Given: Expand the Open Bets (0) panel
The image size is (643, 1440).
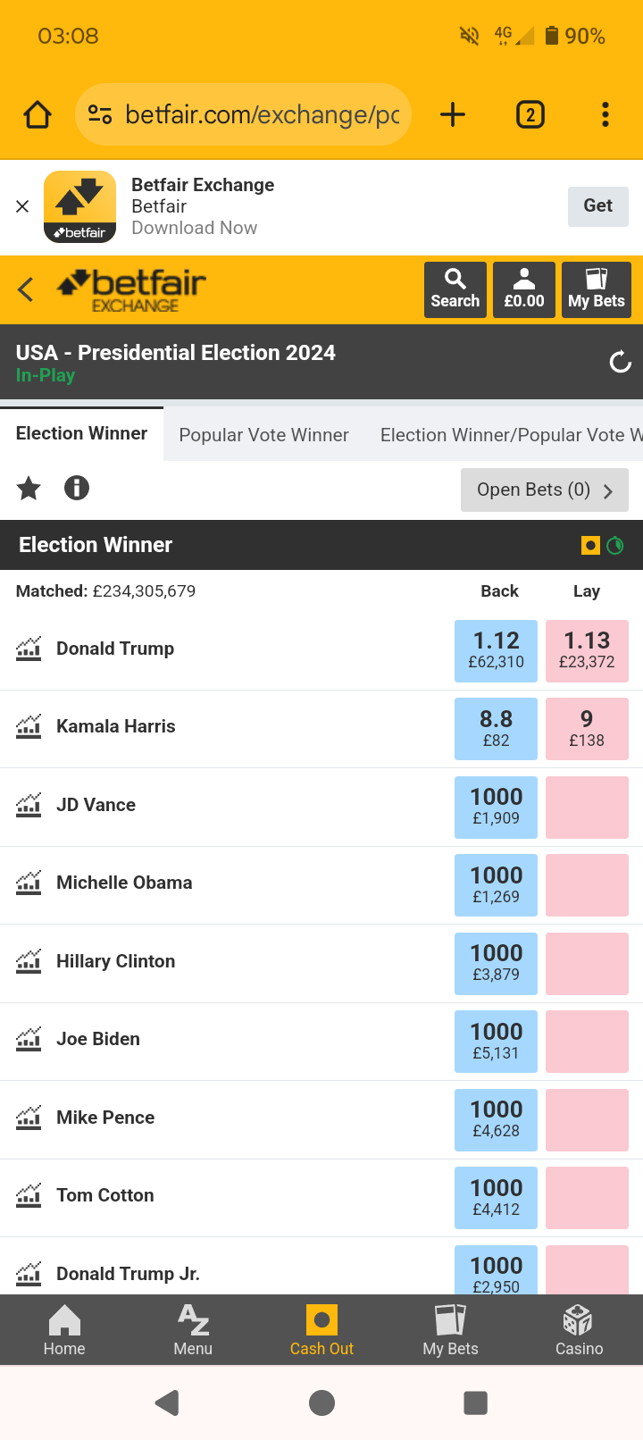Looking at the screenshot, I should pyautogui.click(x=544, y=490).
